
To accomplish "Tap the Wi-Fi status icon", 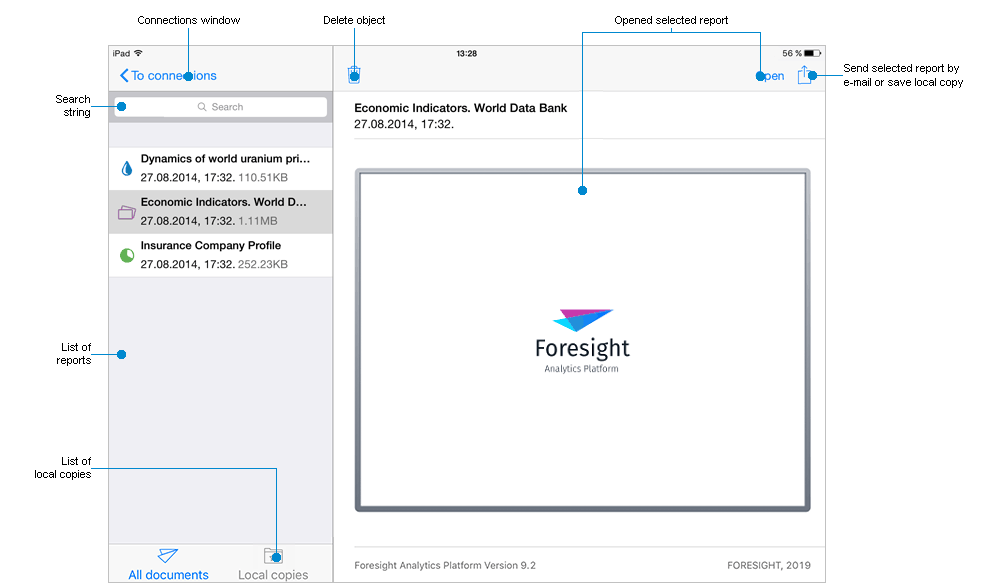I will [x=138, y=53].
